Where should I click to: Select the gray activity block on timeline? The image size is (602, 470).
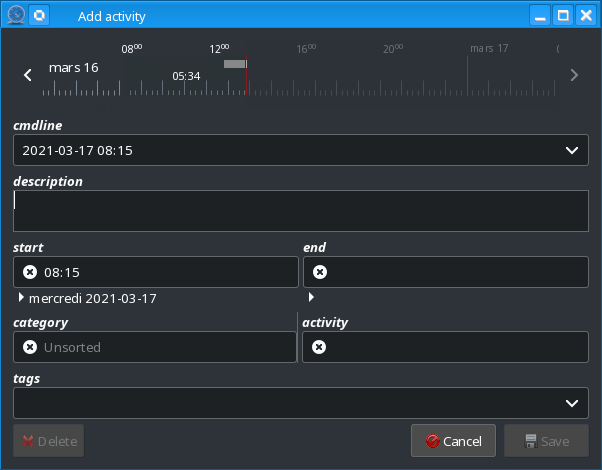tap(235, 64)
